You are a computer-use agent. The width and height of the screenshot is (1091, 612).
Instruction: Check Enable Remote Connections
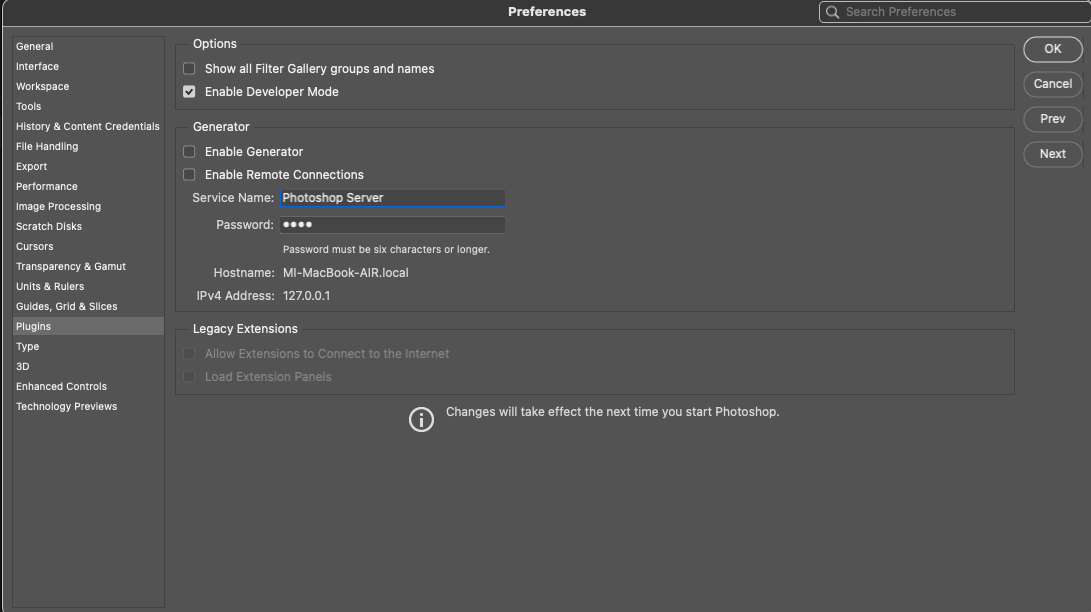click(189, 174)
